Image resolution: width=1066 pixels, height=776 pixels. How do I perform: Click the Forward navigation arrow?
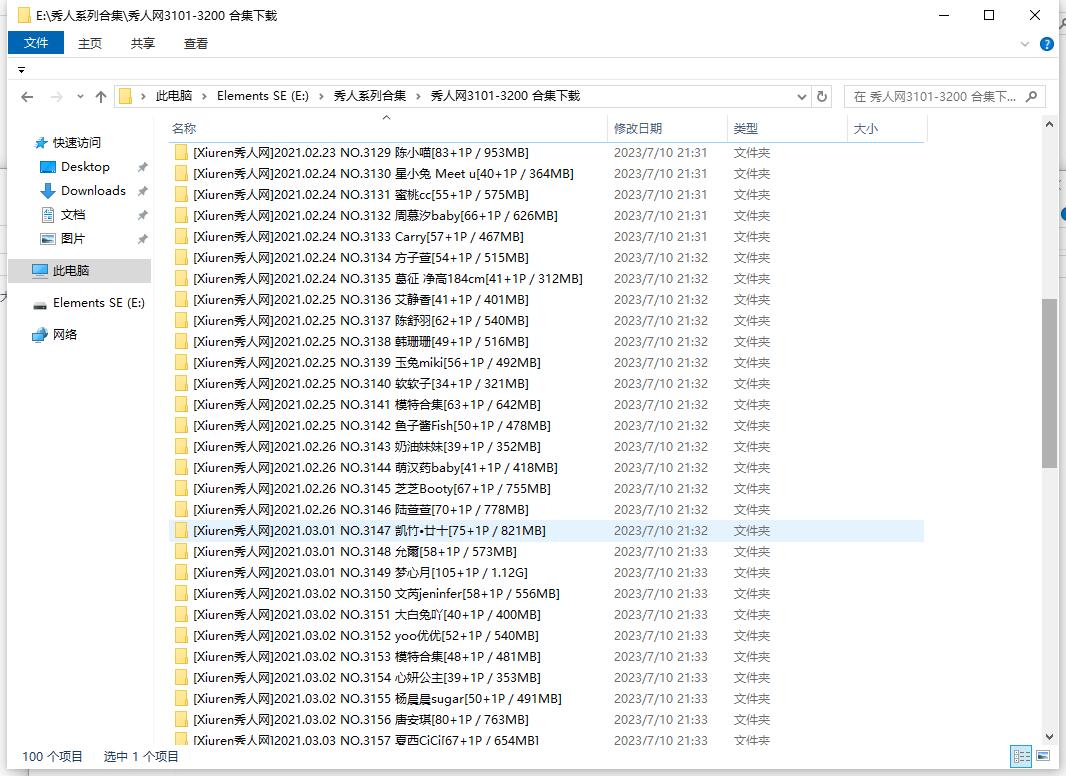coord(57,97)
